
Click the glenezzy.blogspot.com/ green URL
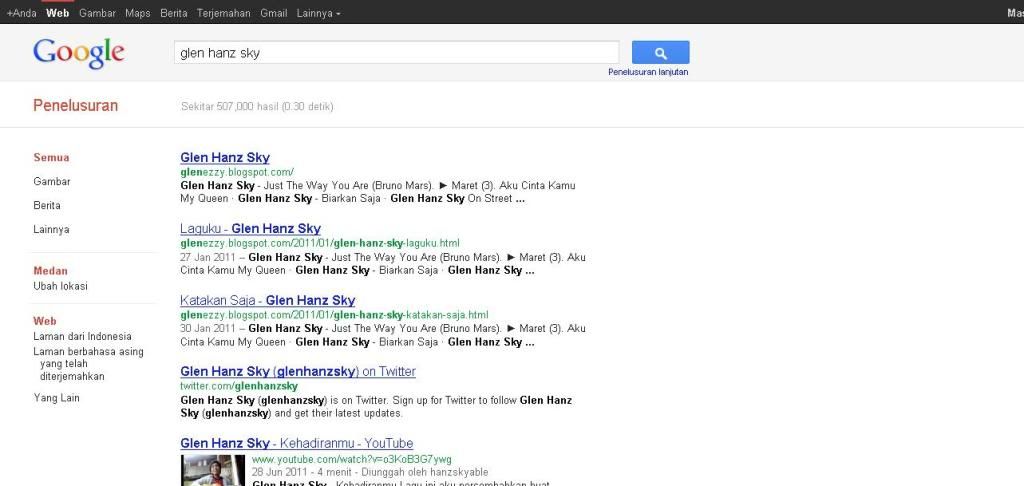pos(237,172)
